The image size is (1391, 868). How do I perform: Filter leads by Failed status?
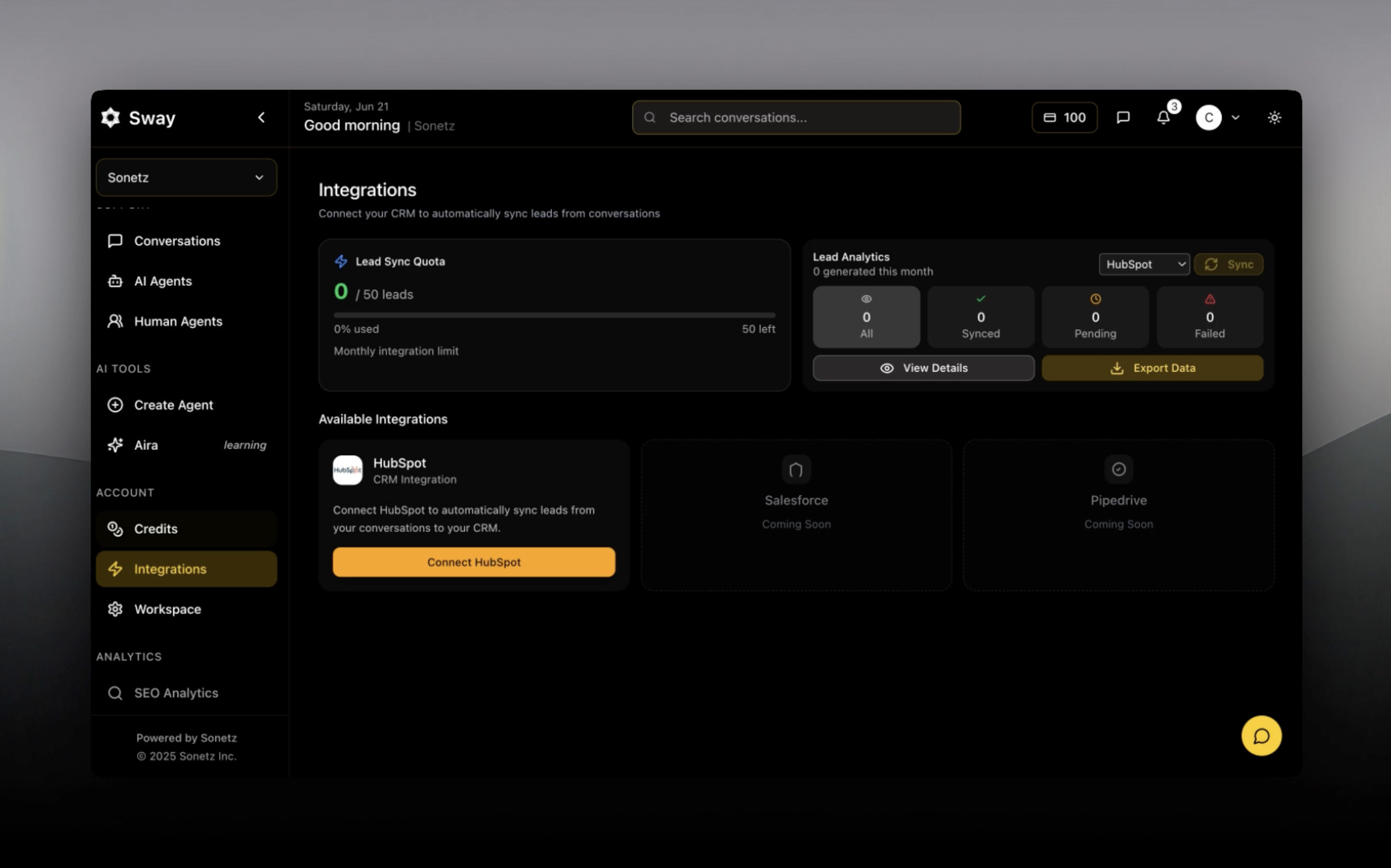coord(1209,317)
